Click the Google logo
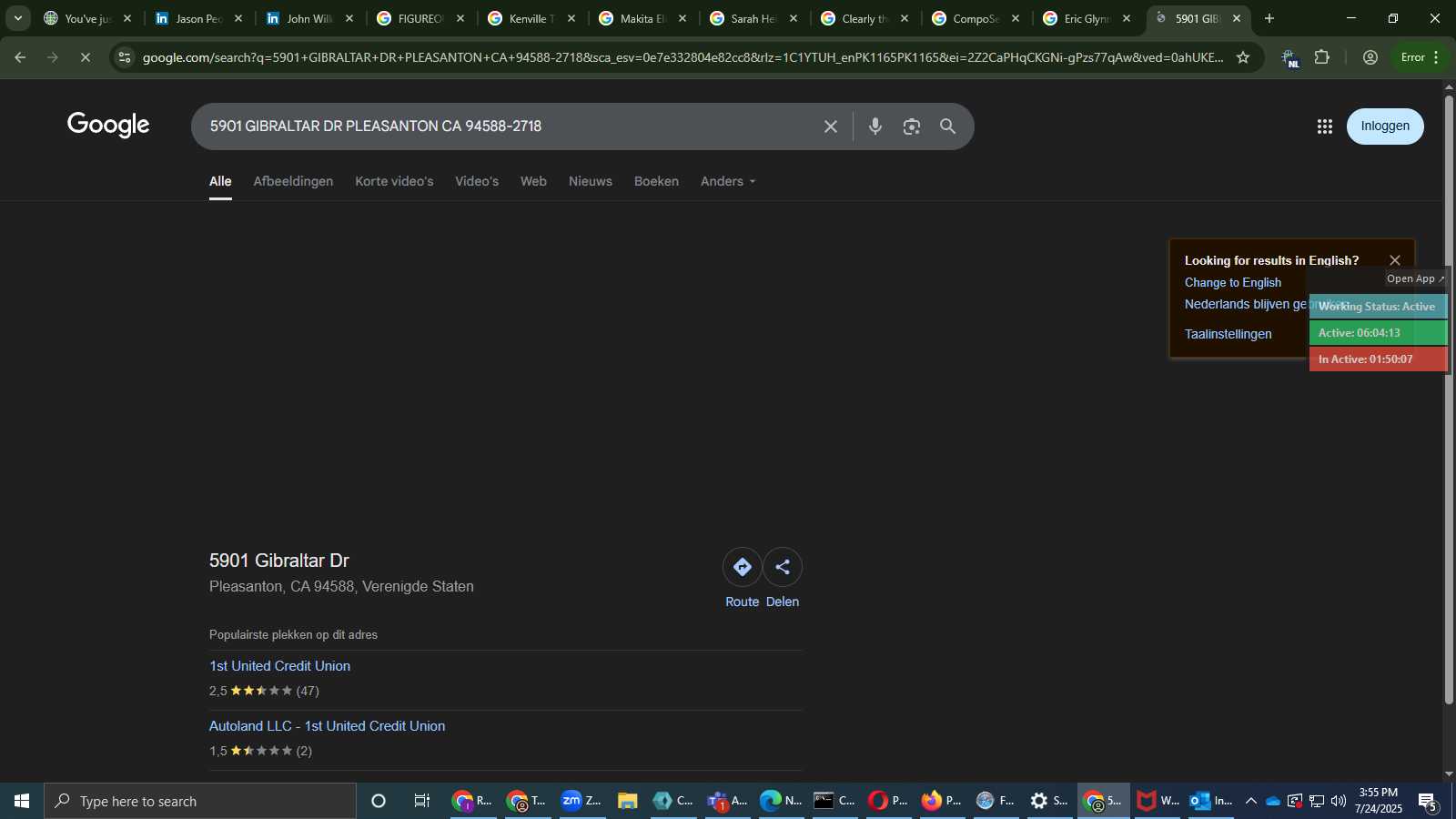Image resolution: width=1456 pixels, height=819 pixels. click(108, 126)
